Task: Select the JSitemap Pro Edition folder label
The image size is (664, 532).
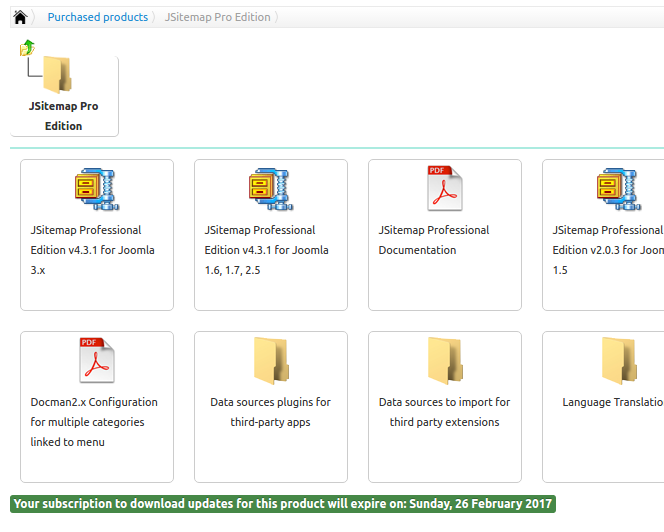Action: click(64, 116)
